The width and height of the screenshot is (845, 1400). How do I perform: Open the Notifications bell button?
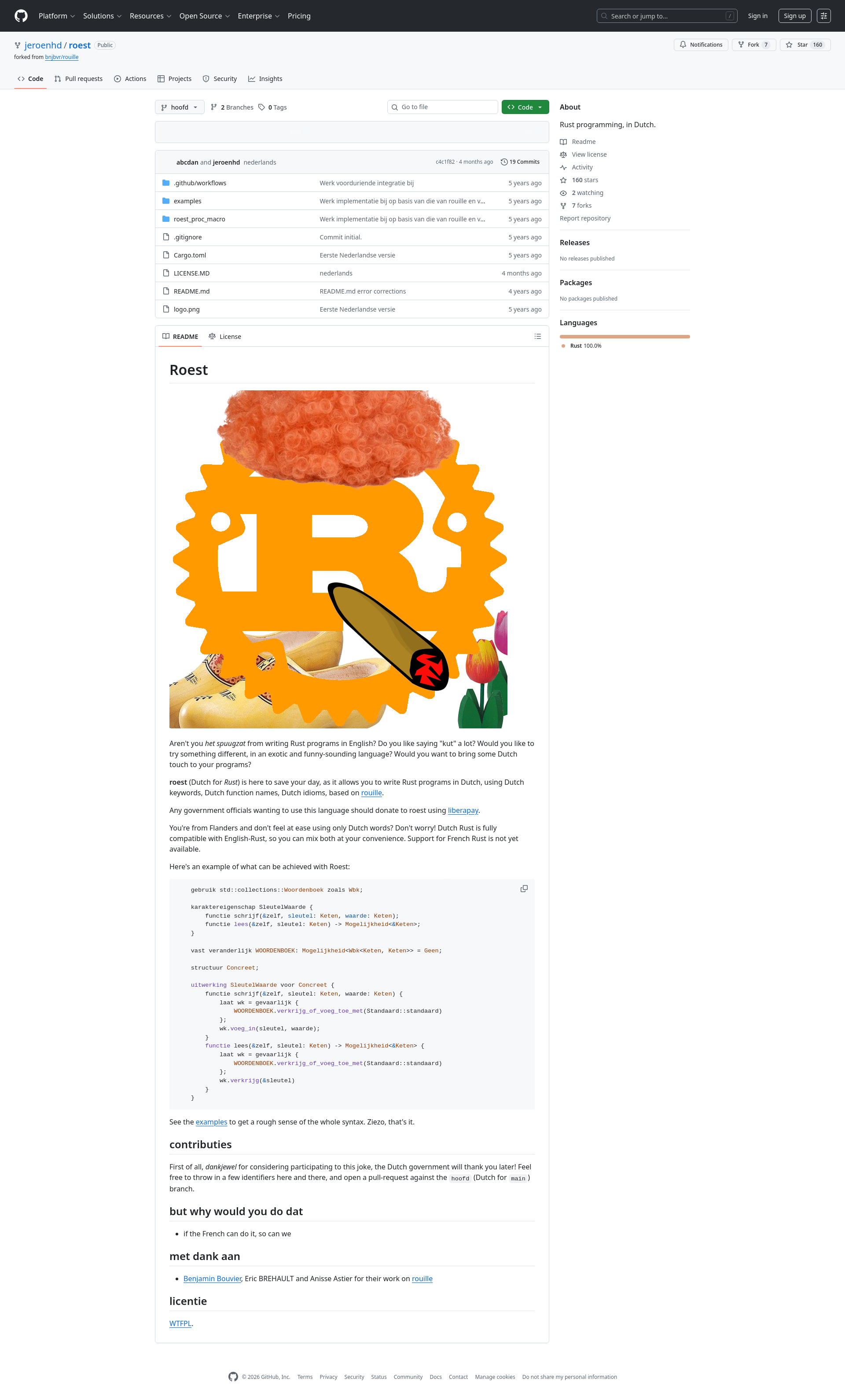tap(701, 45)
